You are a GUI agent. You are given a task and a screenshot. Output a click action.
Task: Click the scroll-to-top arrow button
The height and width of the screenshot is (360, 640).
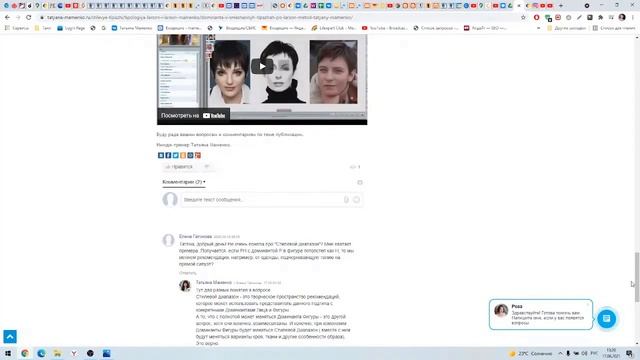click(10, 336)
